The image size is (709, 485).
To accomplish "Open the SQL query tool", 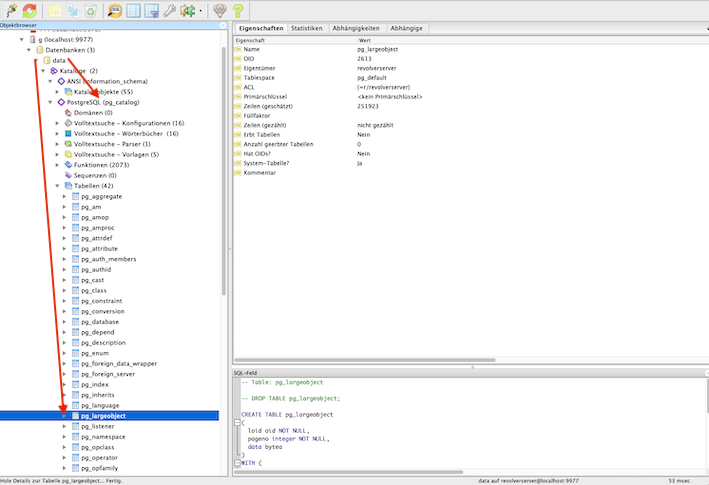I will [114, 10].
